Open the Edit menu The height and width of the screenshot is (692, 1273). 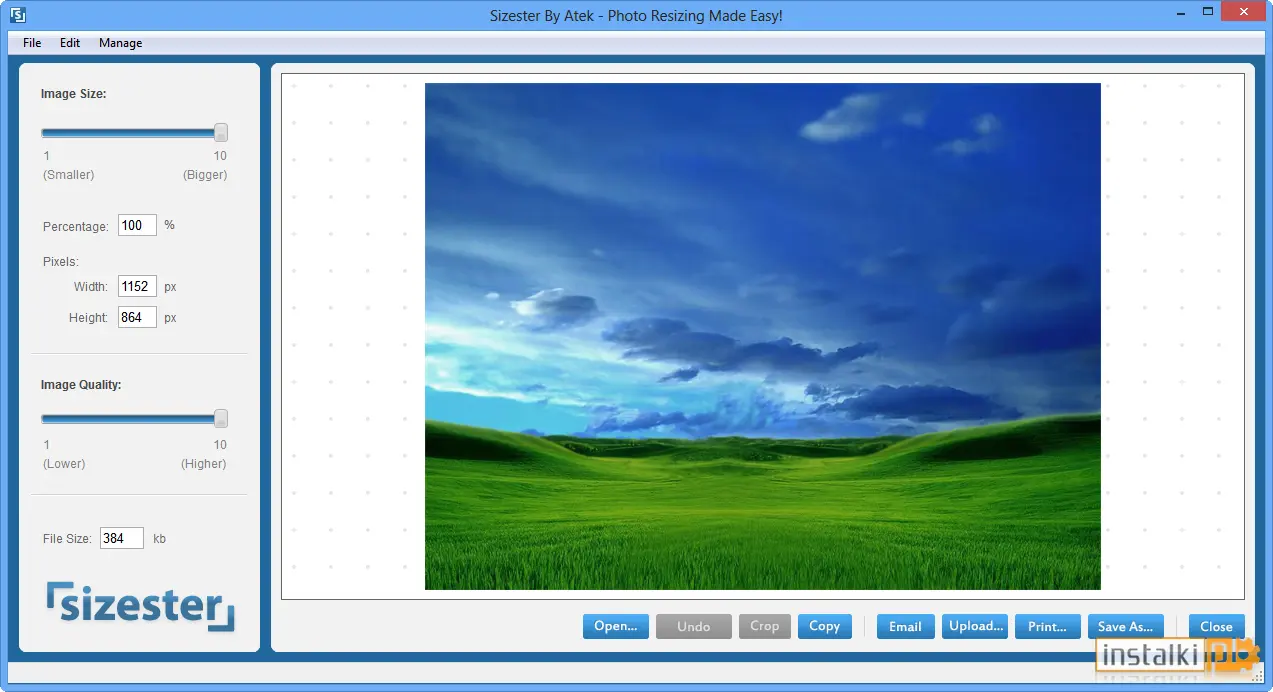point(70,43)
